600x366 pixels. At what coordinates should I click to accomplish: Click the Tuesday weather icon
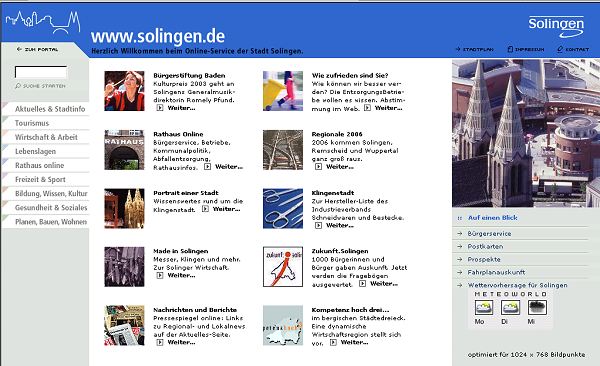[510, 307]
